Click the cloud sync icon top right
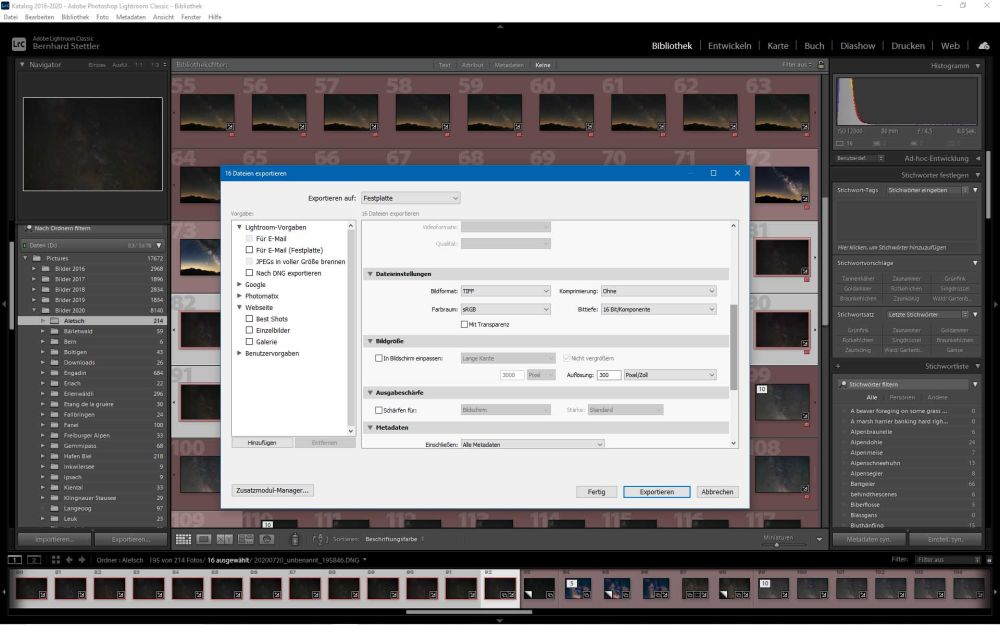Viewport: 1000px width, 625px height. [x=984, y=45]
